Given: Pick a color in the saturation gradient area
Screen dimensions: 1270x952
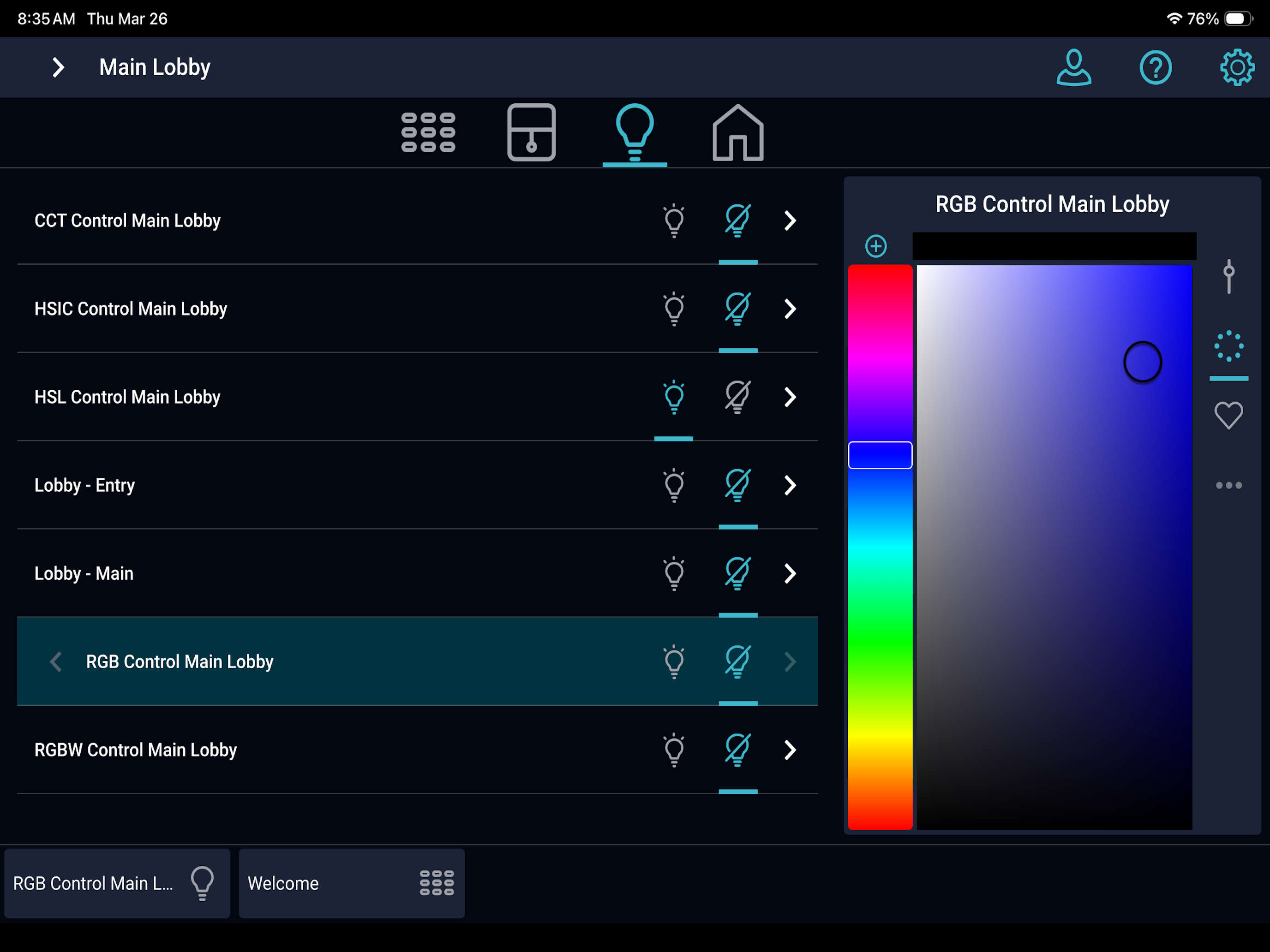Looking at the screenshot, I should pyautogui.click(x=1054, y=547).
